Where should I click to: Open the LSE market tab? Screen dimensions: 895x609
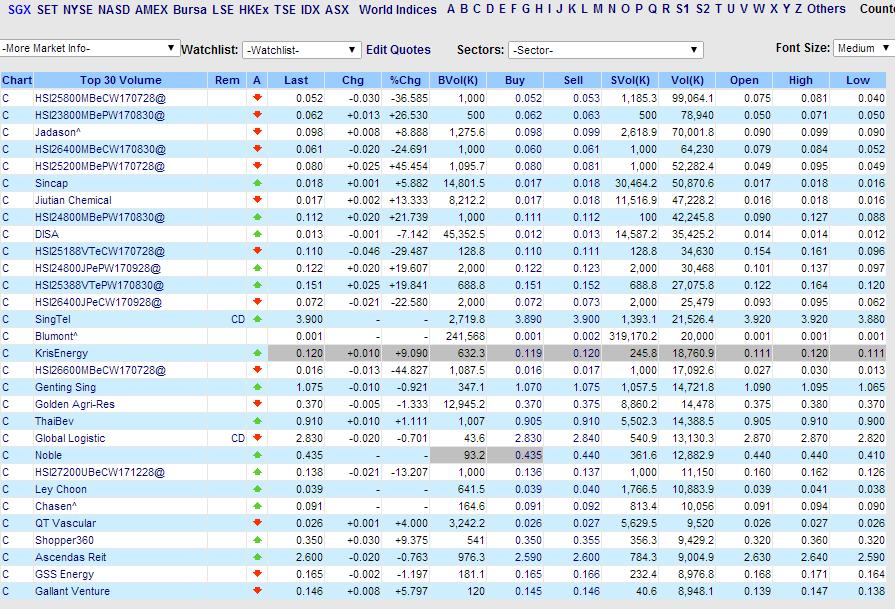click(223, 10)
